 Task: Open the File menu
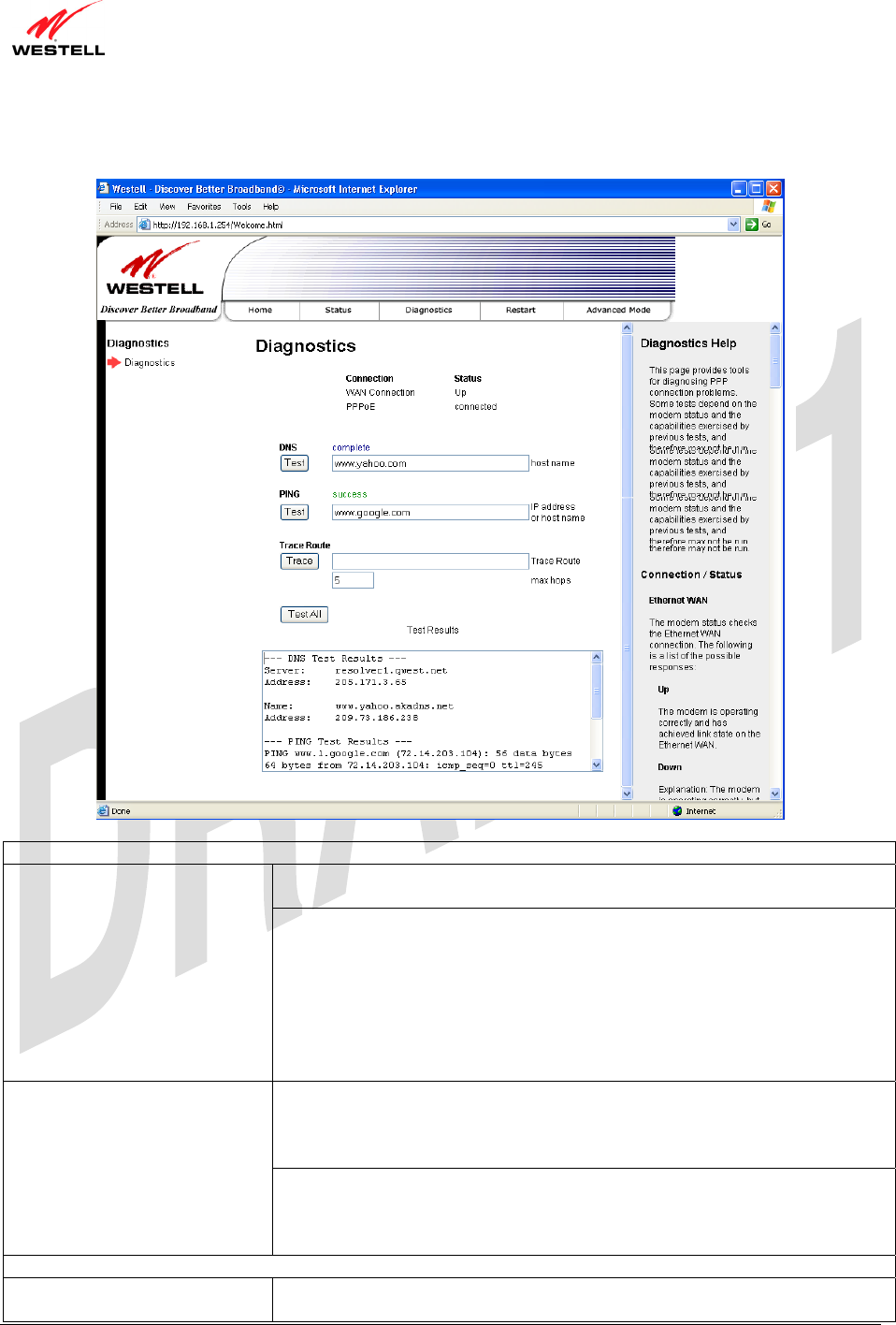[x=116, y=207]
